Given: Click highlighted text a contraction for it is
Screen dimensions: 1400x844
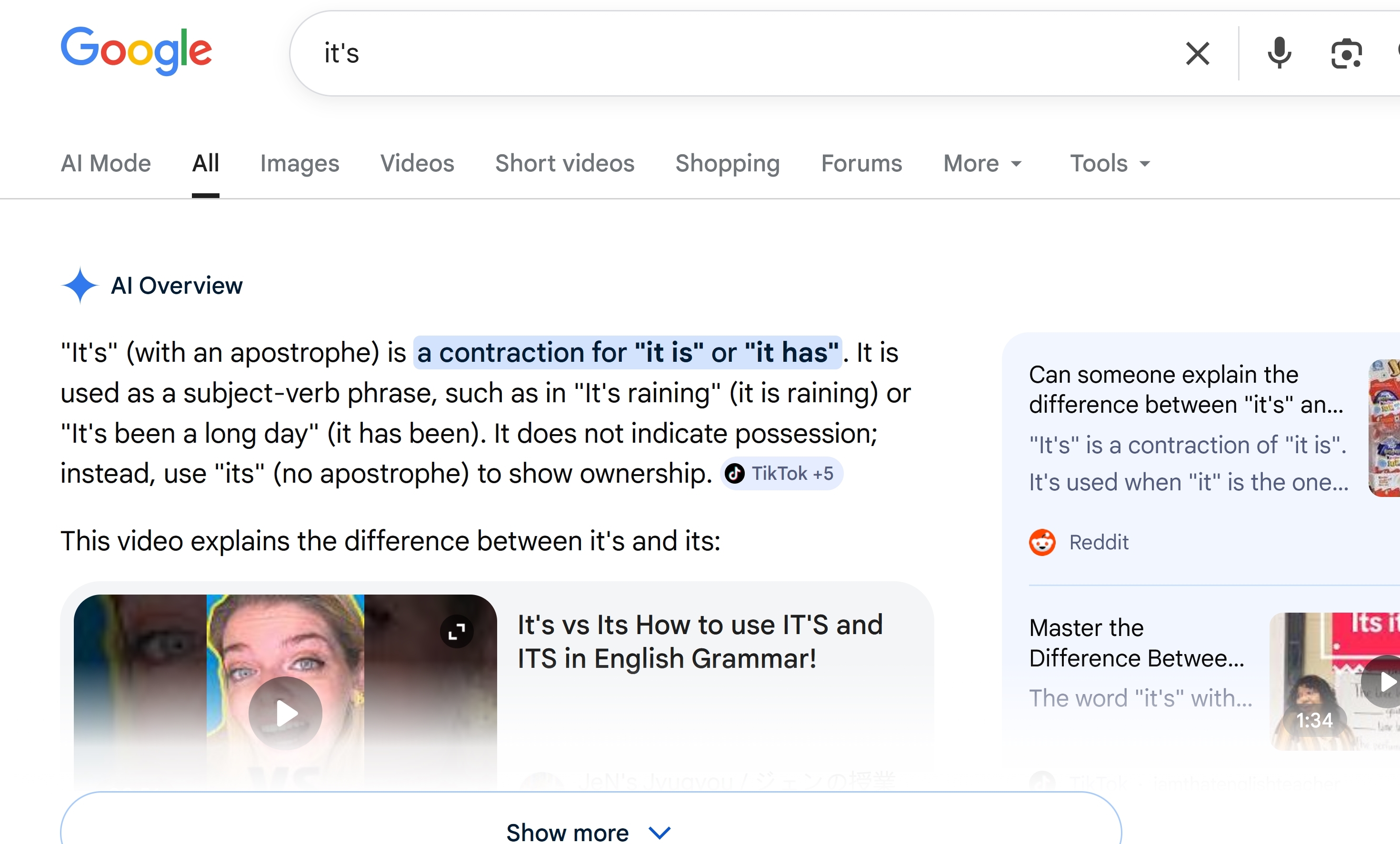Looking at the screenshot, I should 627,353.
